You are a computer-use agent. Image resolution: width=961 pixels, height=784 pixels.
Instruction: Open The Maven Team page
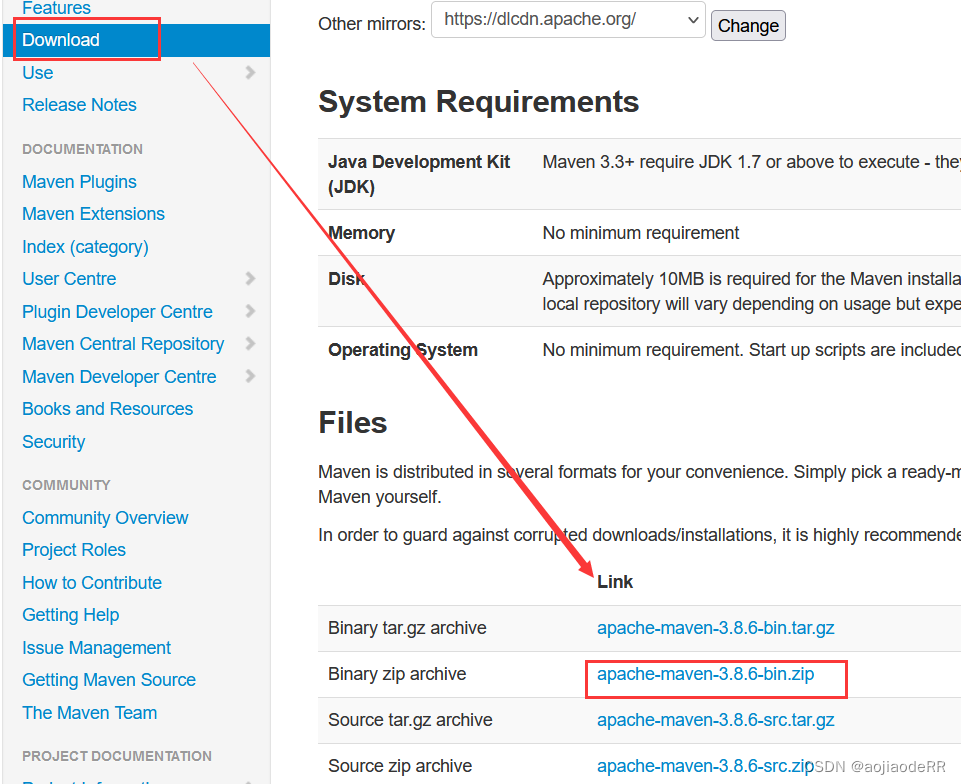tap(89, 713)
